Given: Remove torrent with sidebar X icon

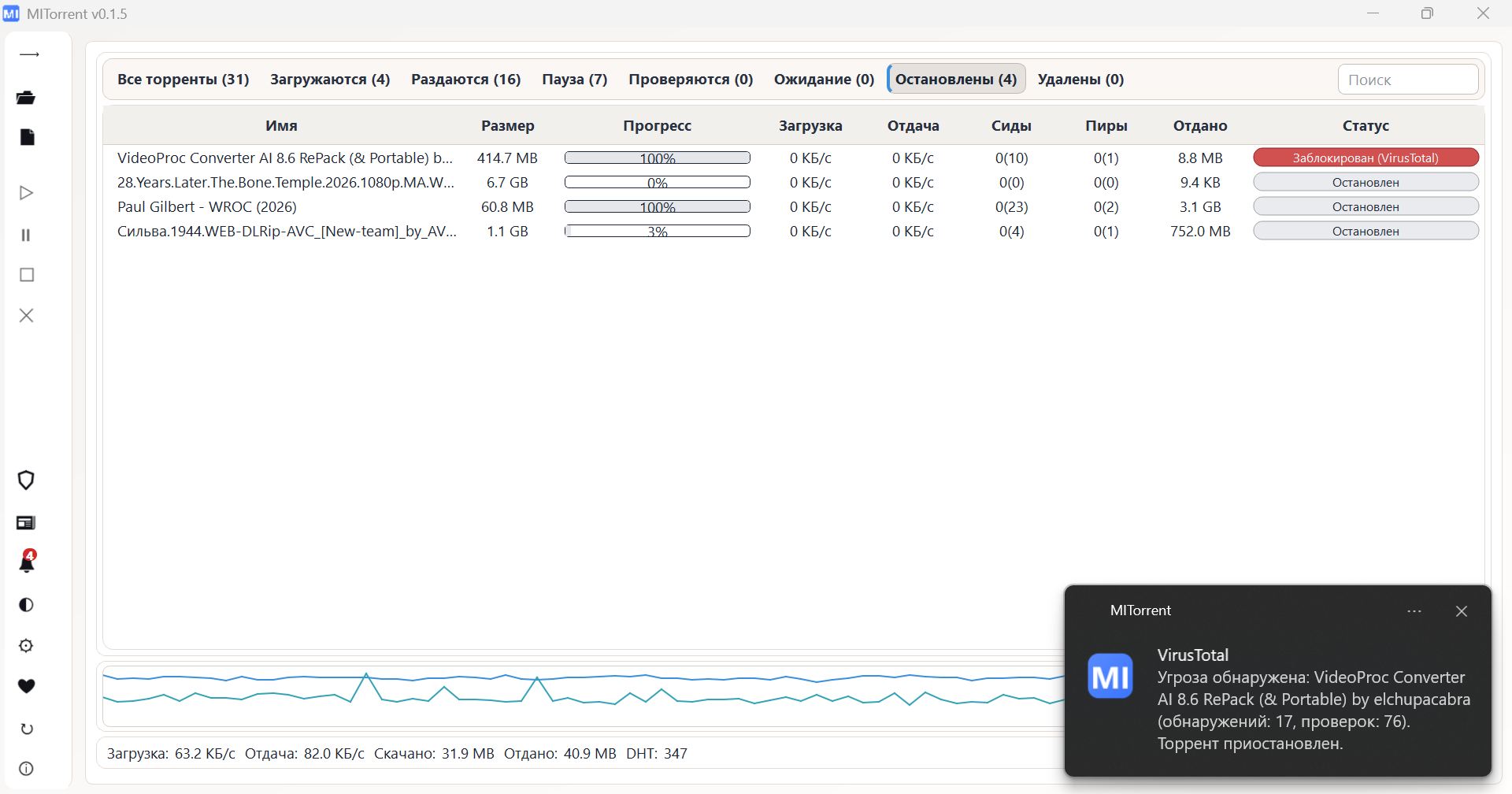Looking at the screenshot, I should point(27,316).
